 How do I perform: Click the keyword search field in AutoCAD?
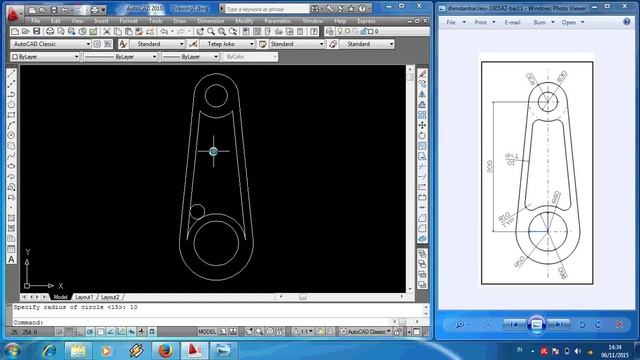tap(267, 9)
